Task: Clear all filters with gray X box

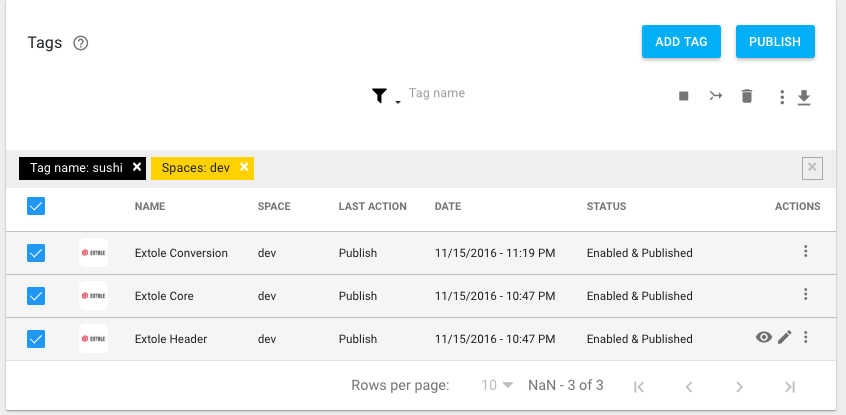Action: 812,168
